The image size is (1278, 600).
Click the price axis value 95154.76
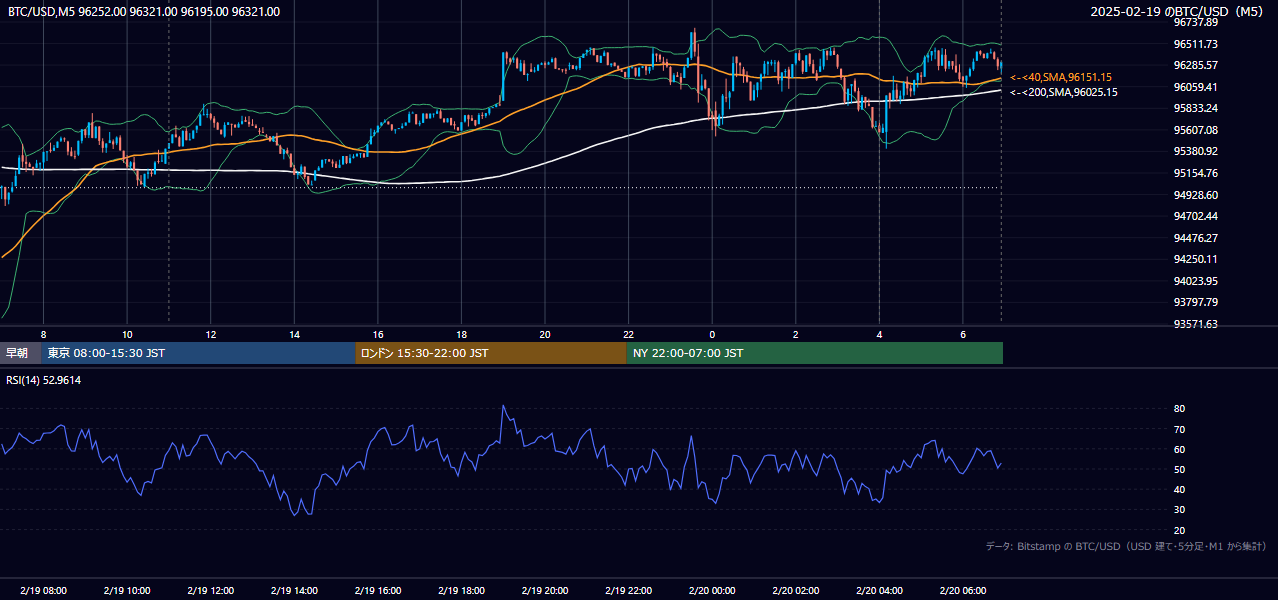tap(1195, 173)
